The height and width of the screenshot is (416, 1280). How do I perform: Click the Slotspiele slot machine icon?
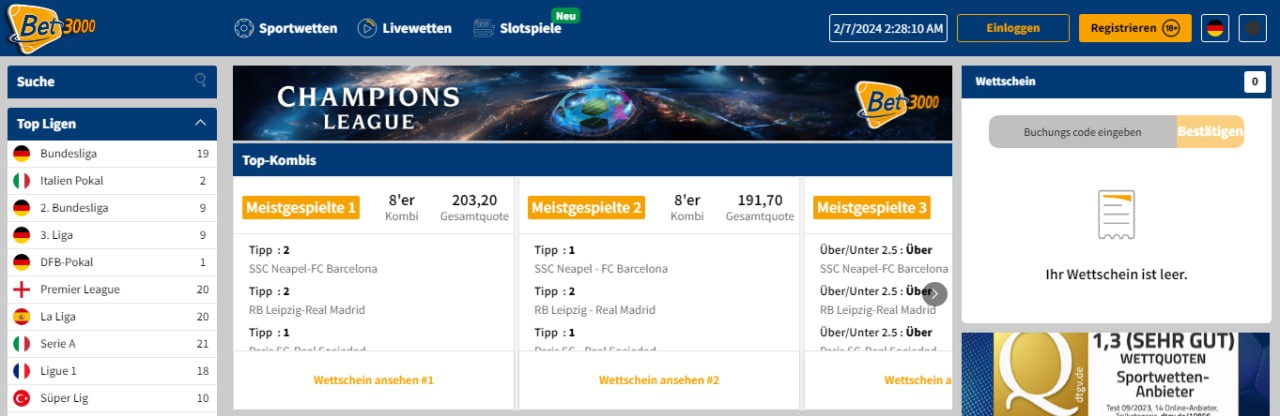click(484, 28)
